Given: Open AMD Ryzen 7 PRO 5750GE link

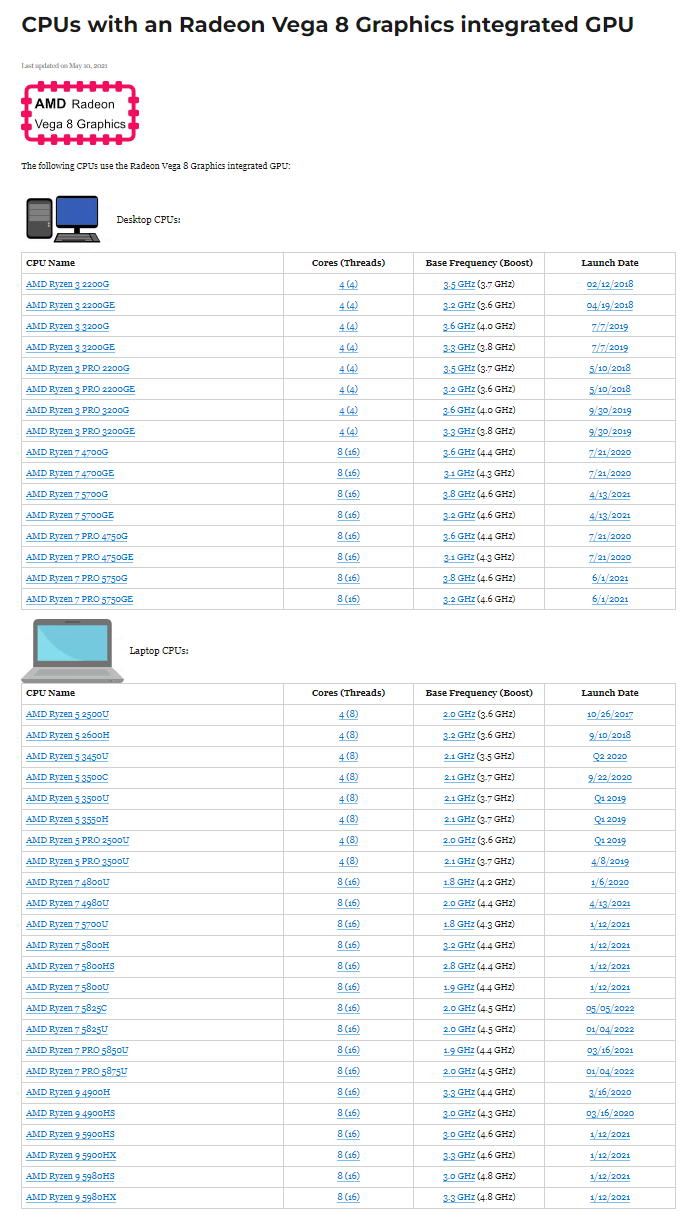Looking at the screenshot, I should tap(80, 600).
